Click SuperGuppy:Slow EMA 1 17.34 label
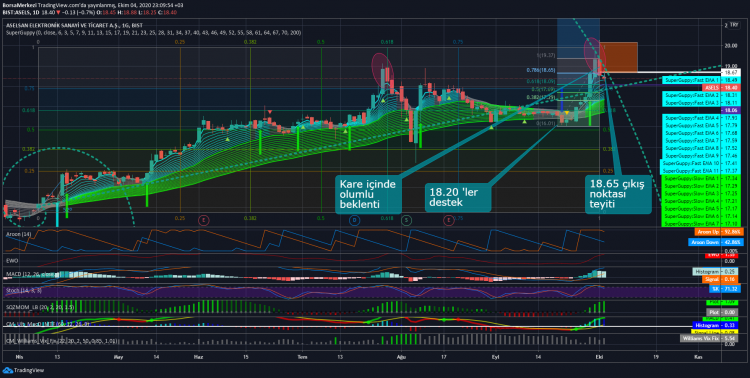The image size is (750, 378). point(702,178)
